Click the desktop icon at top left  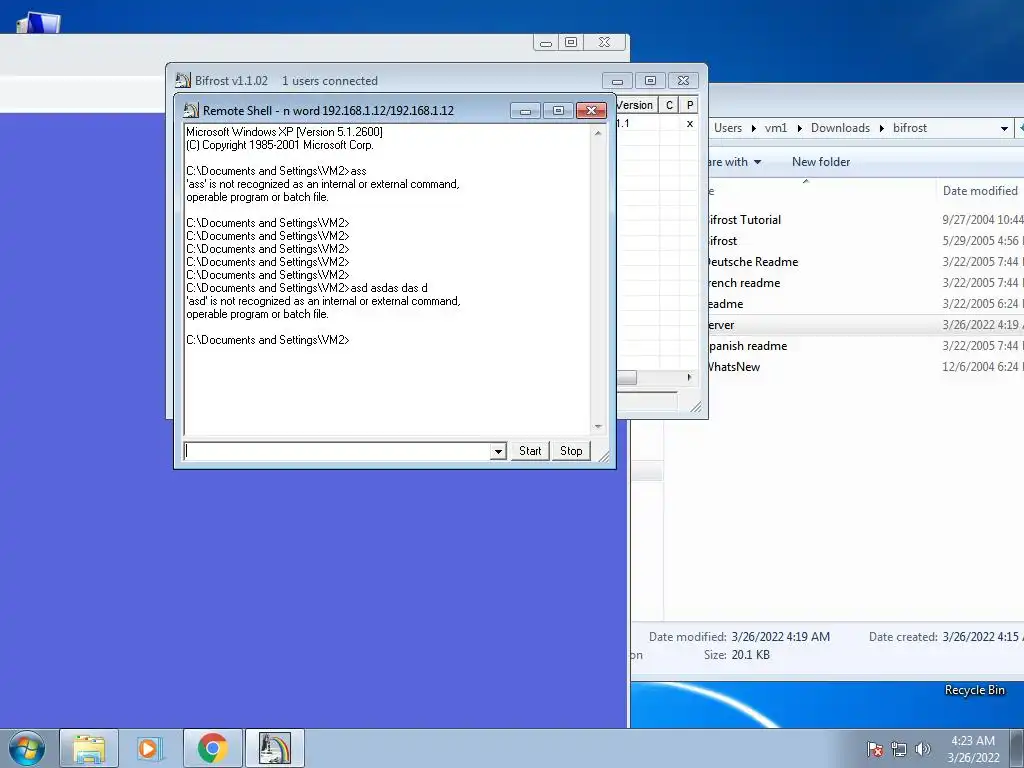(39, 23)
